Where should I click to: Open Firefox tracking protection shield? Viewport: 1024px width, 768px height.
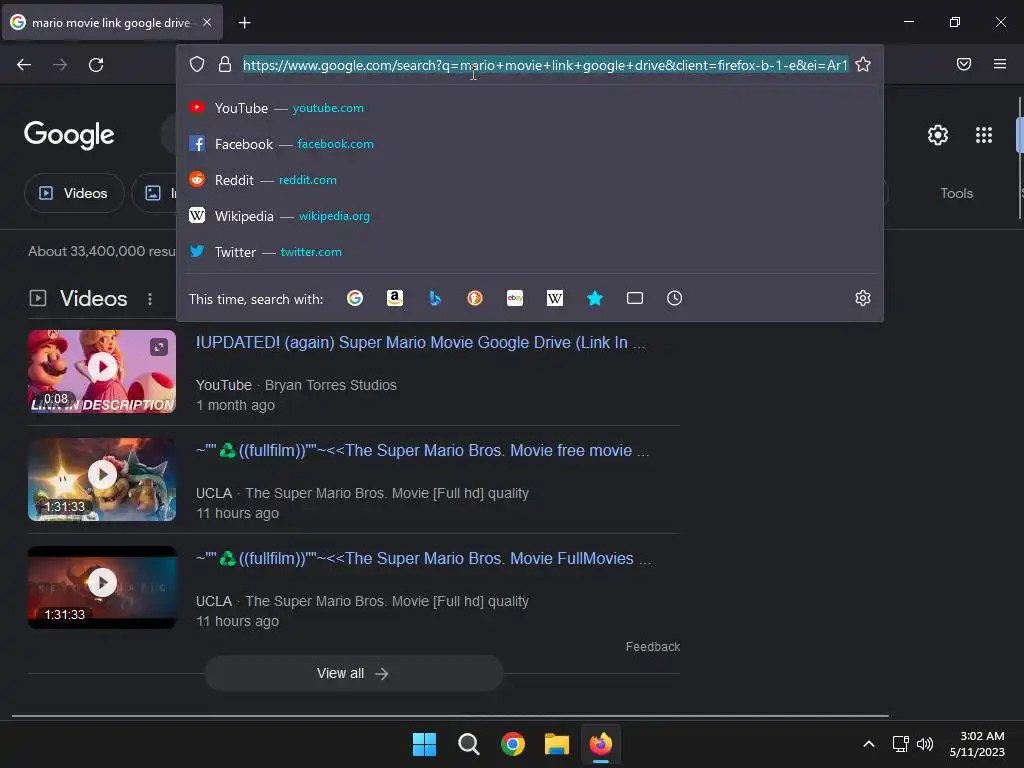tap(197, 64)
